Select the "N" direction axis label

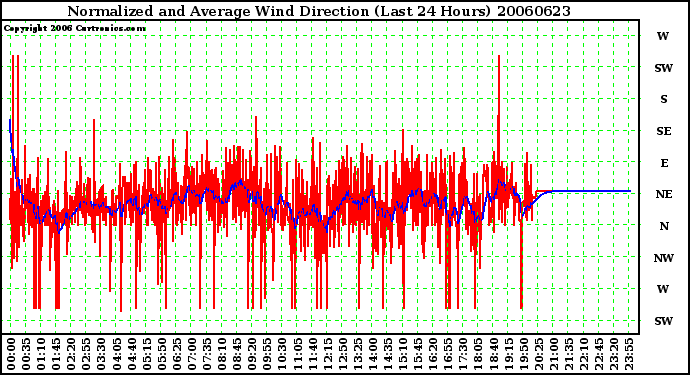(664, 226)
